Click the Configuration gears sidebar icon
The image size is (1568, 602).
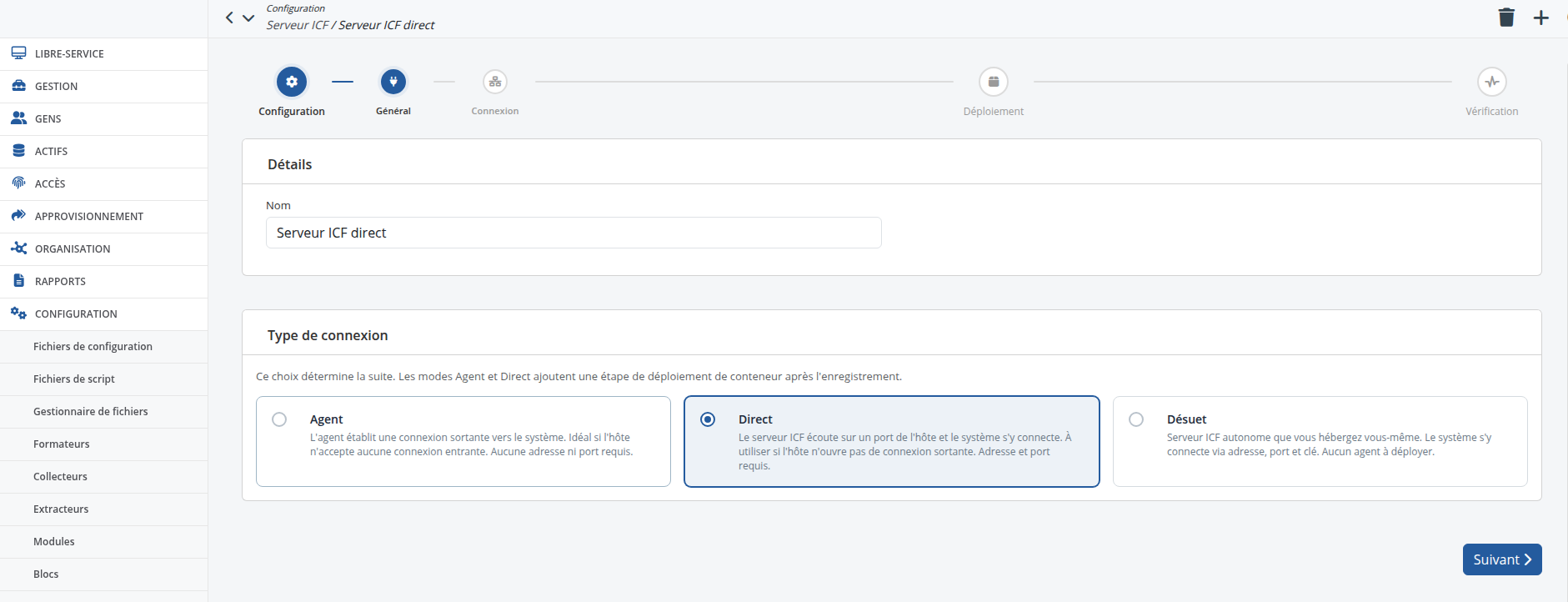18,314
